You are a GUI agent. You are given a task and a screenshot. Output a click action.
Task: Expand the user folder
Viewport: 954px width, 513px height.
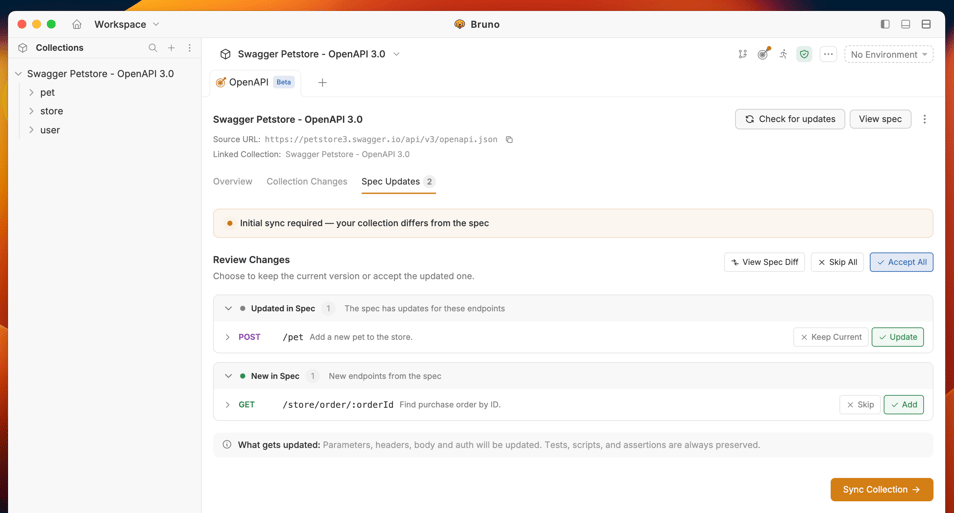click(x=31, y=130)
